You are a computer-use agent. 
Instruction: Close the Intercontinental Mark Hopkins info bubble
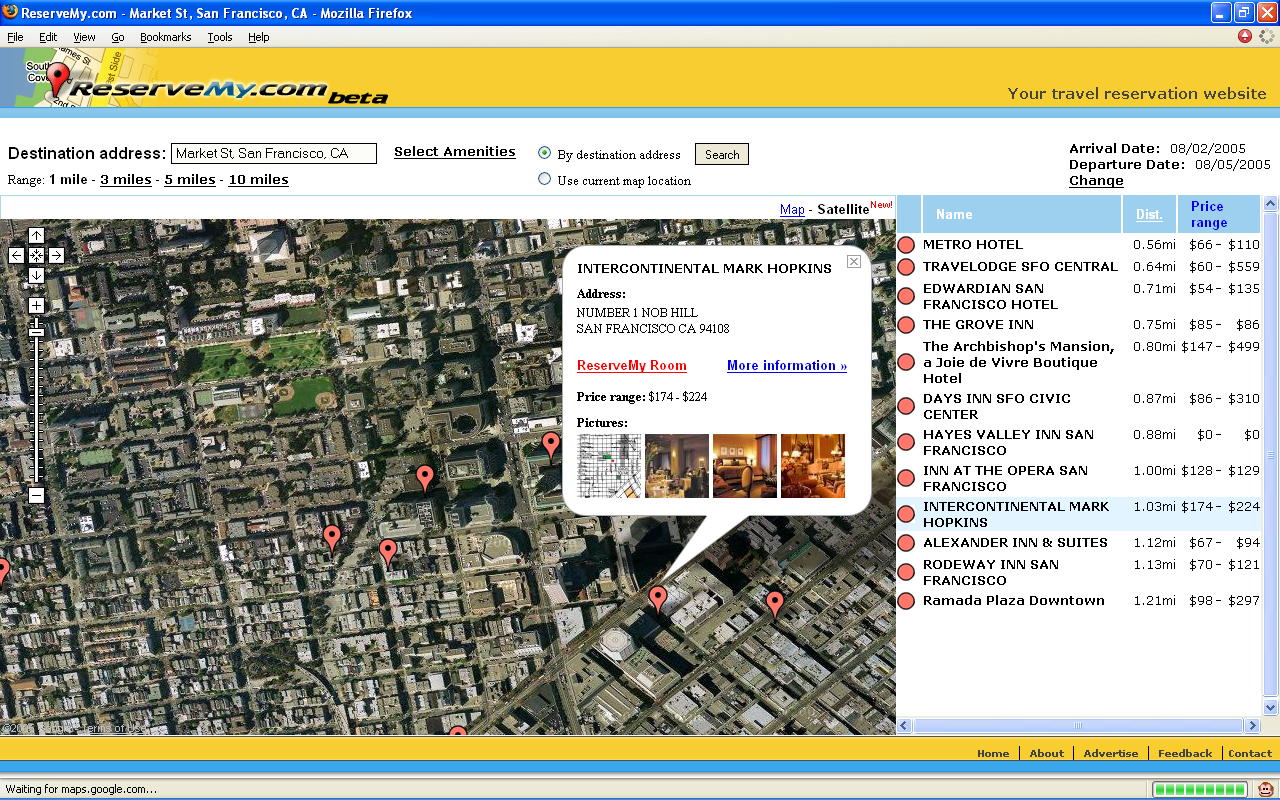coord(853,261)
